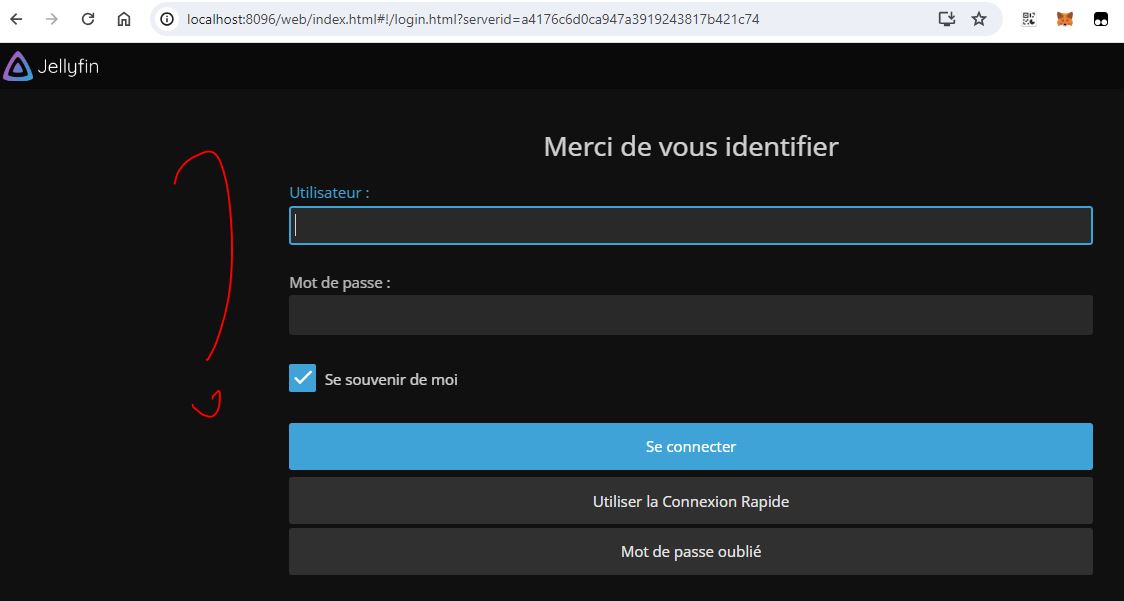1124x601 pixels.
Task: Click the black two-eyed extension icon
Action: [1101, 19]
